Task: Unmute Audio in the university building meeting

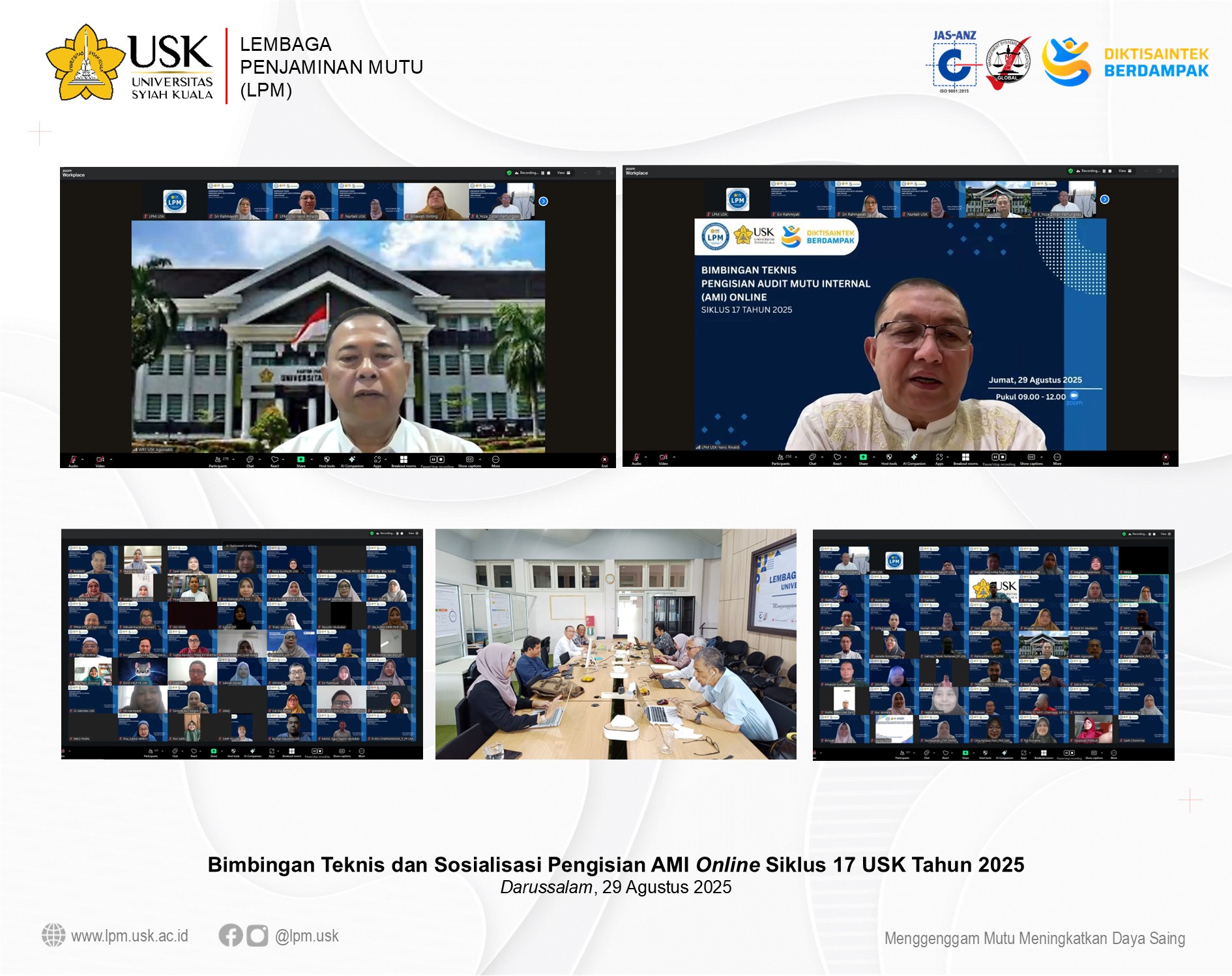Action: (73, 460)
